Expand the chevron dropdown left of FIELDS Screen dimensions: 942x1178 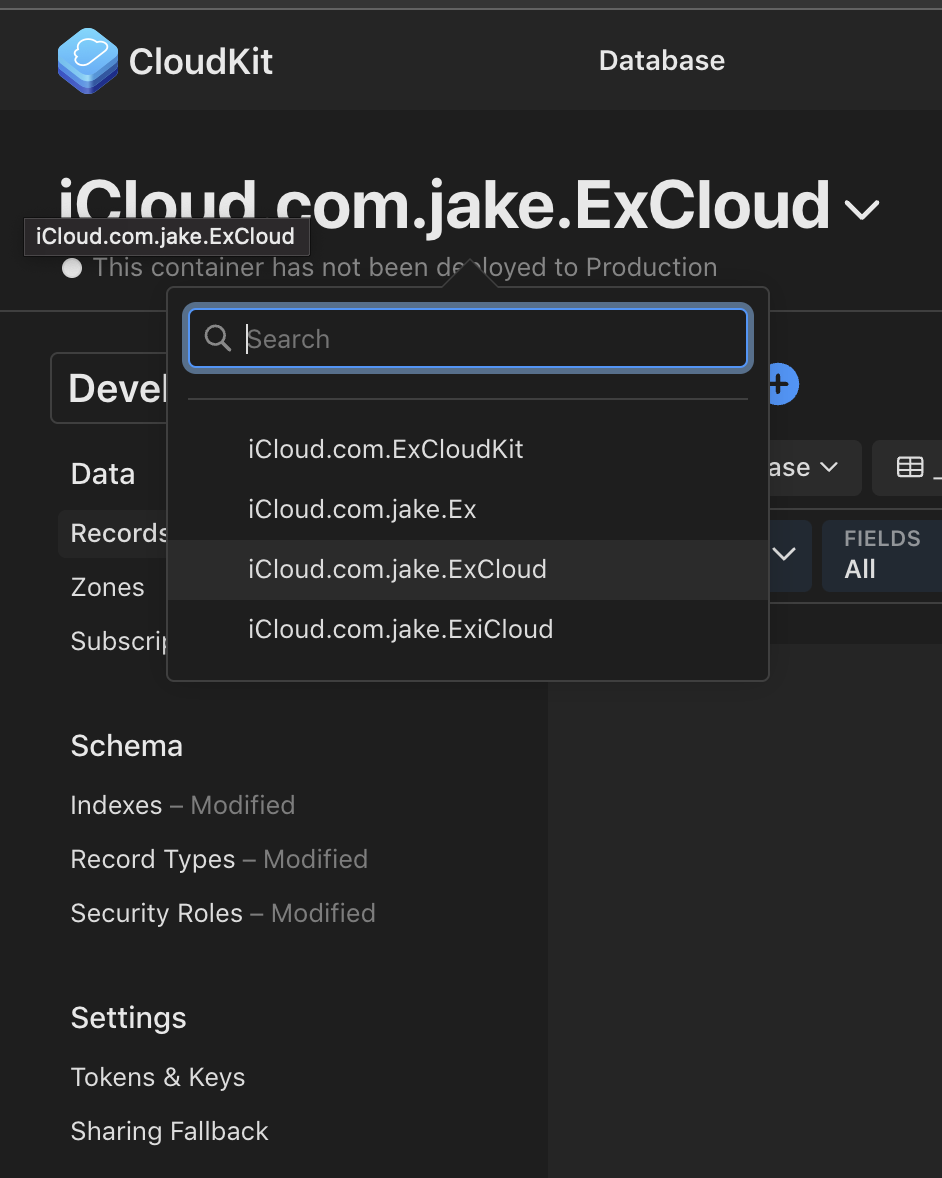pos(783,554)
